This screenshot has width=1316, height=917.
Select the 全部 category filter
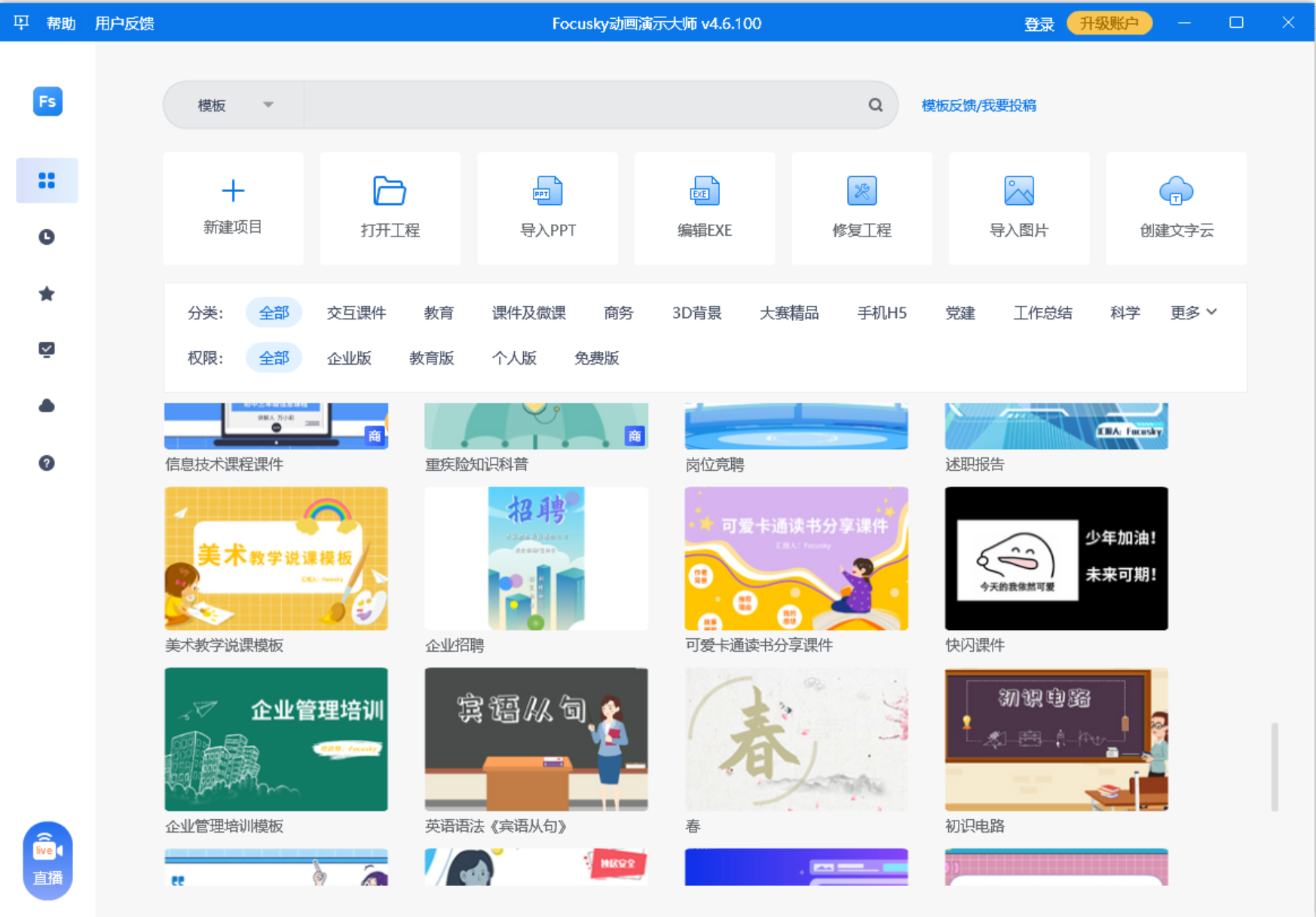(x=274, y=313)
